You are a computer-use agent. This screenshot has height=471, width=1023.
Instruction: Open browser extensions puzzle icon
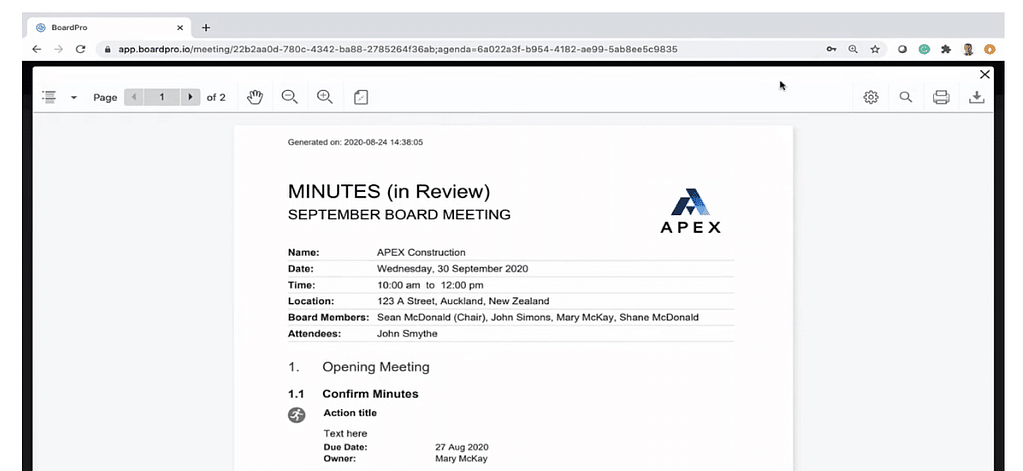[x=946, y=49]
